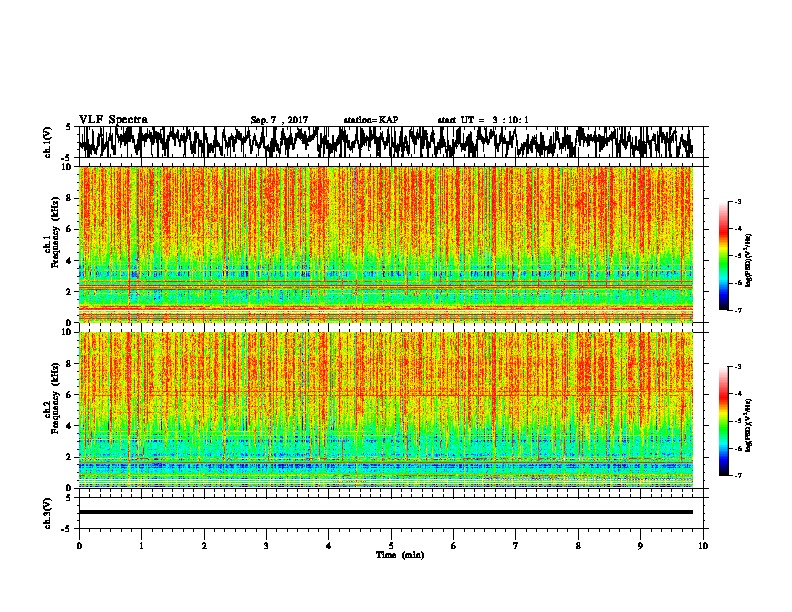Click the ch.1 color scale bar
The height and width of the screenshot is (612, 792).
click(x=724, y=256)
